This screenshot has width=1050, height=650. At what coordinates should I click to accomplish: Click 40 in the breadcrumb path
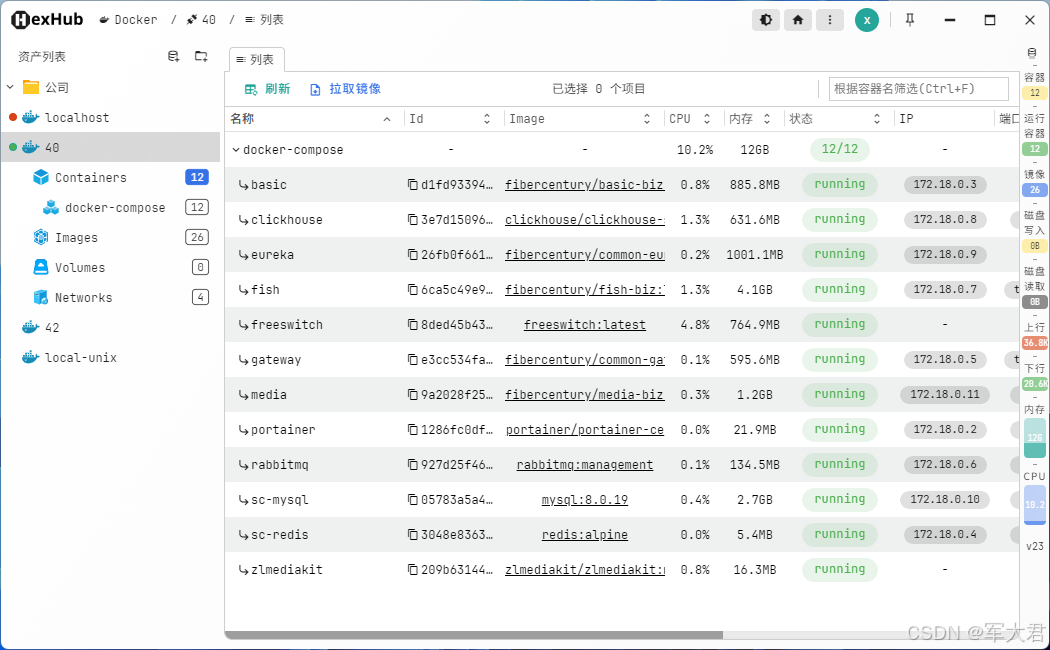(202, 20)
